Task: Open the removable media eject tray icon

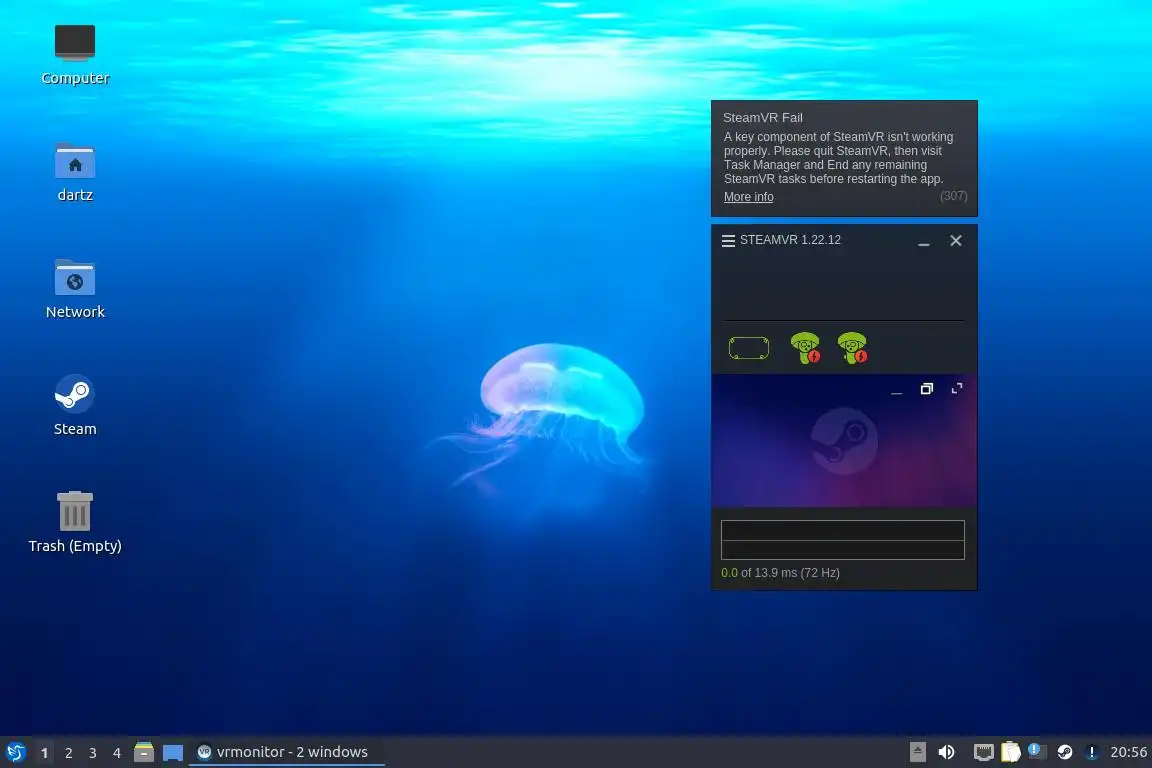Action: coord(918,752)
